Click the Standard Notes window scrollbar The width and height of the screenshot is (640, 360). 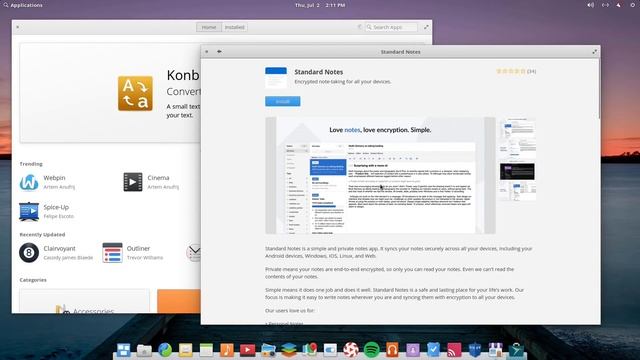tap(599, 90)
